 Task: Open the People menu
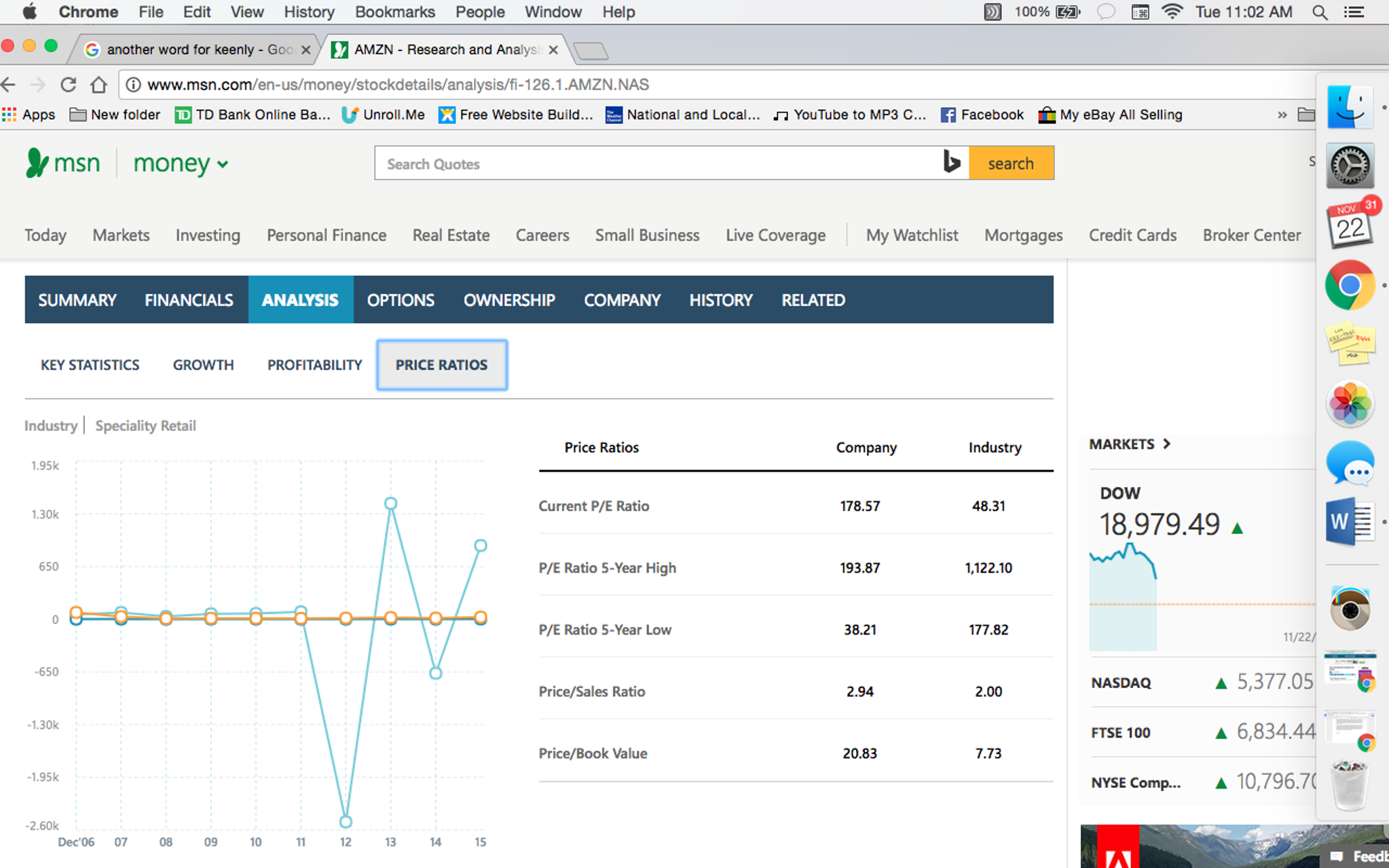[480, 12]
